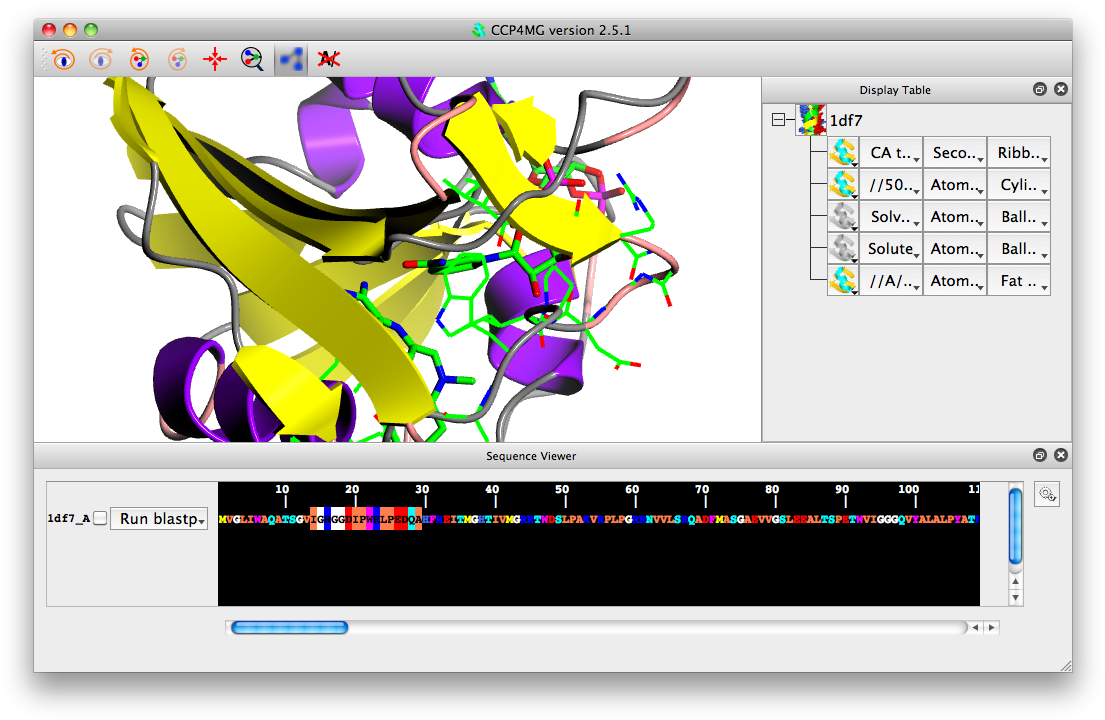Select the blurred atoms display tool

291,58
